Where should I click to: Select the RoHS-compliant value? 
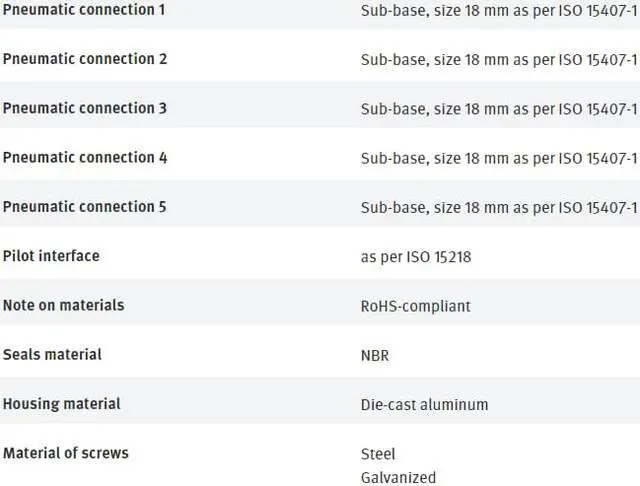[415, 306]
